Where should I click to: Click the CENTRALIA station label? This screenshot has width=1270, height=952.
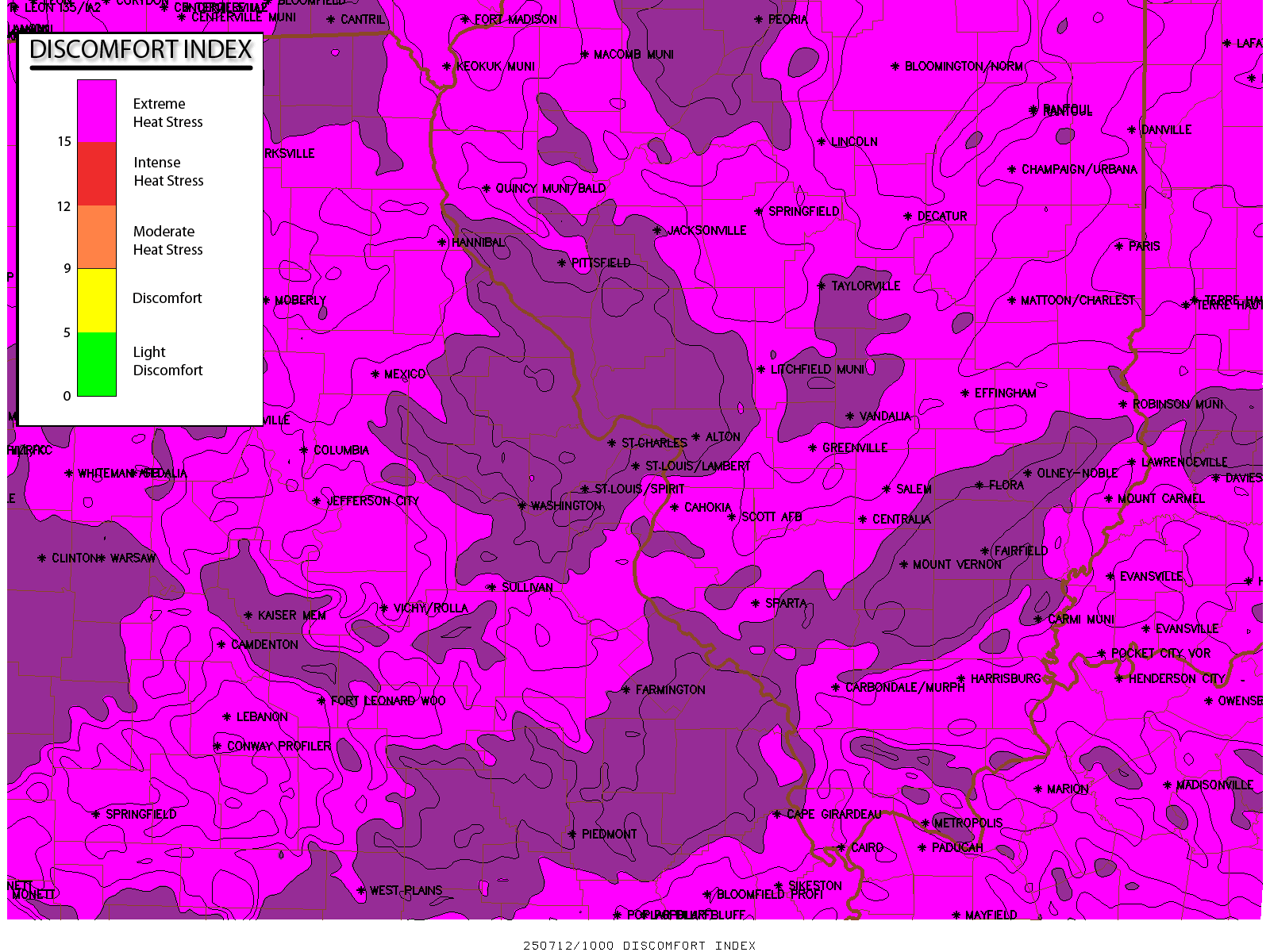click(x=902, y=520)
